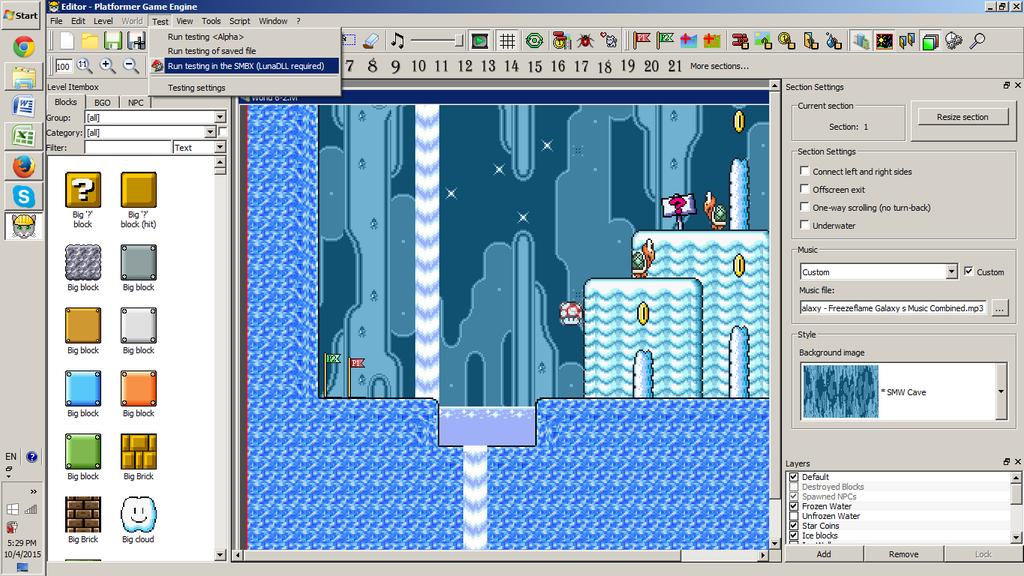Hide the Star Coins layer
The image size is (1024, 576).
[794, 526]
